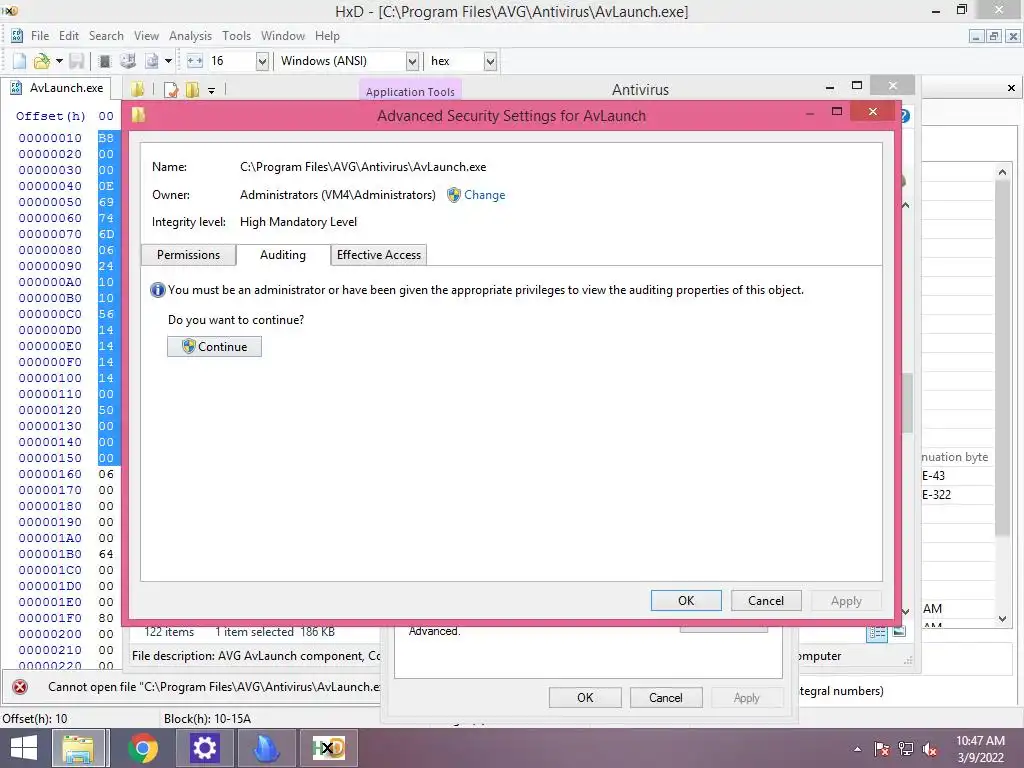The height and width of the screenshot is (768, 1024).
Task: Open the Analysis menu in HxD
Action: (x=190, y=36)
